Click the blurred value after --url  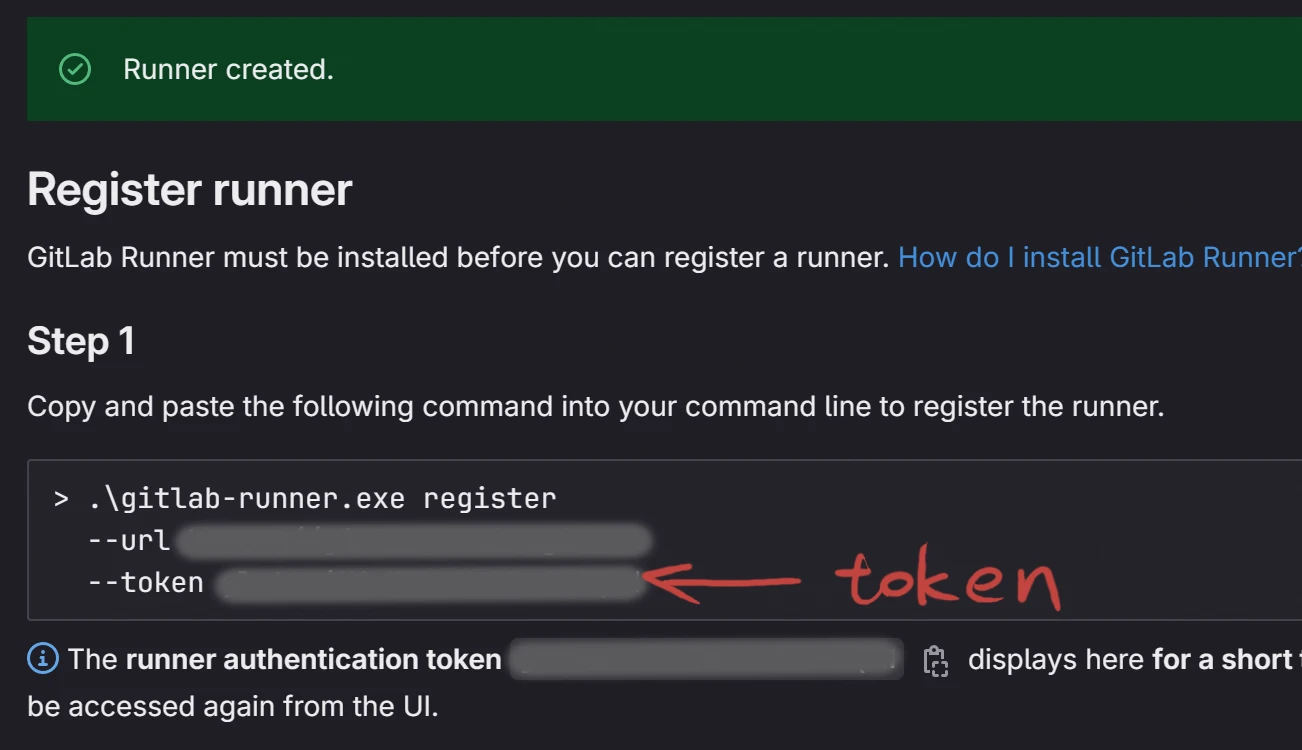[x=414, y=541]
